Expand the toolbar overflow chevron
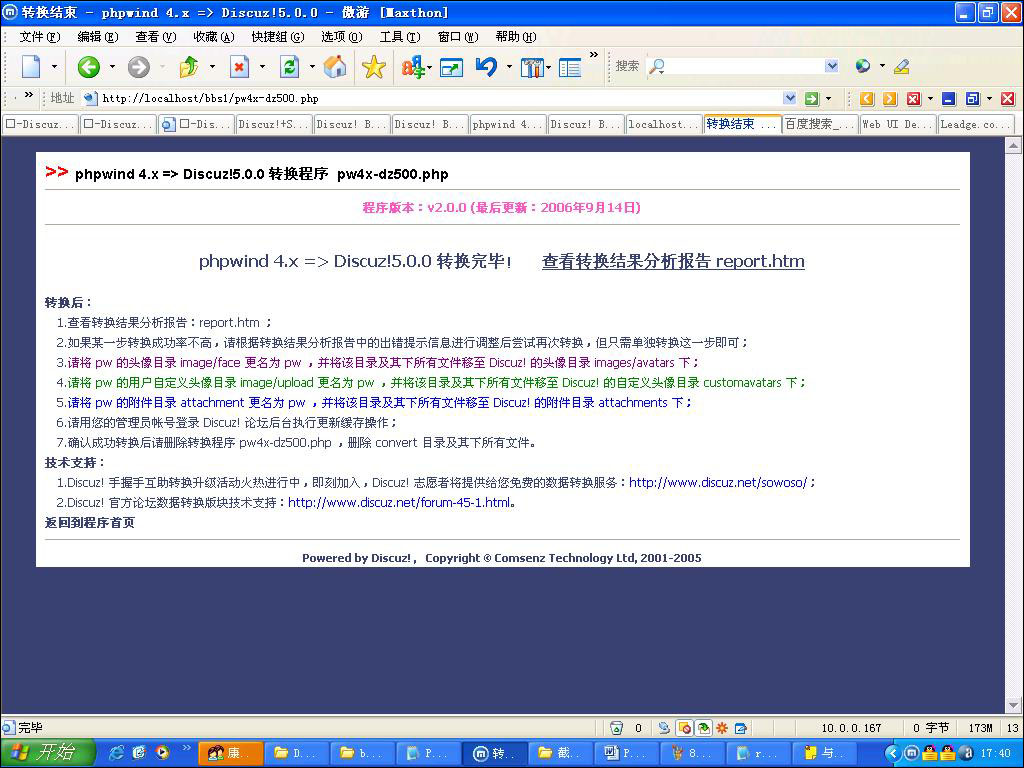The image size is (1024, 768). [x=594, y=56]
